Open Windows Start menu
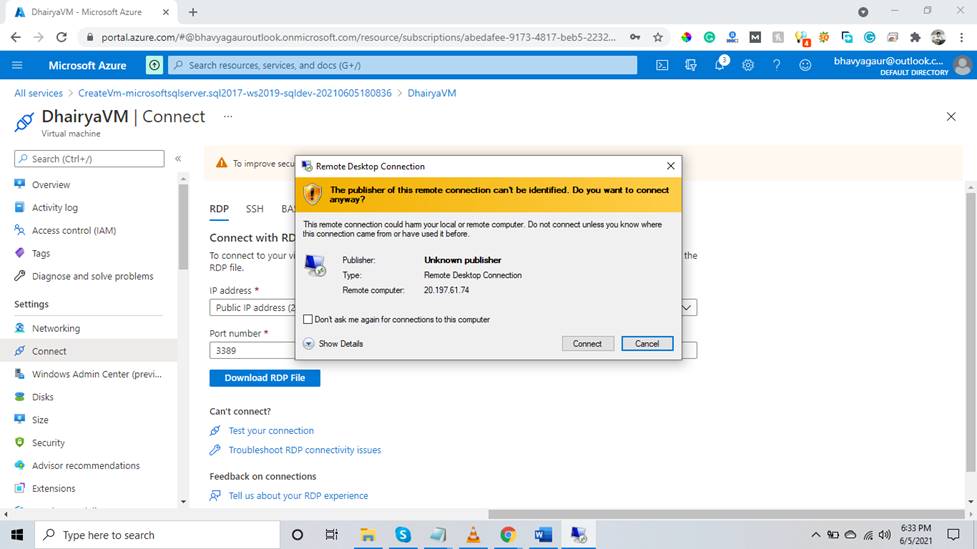The height and width of the screenshot is (549, 977). 17,535
